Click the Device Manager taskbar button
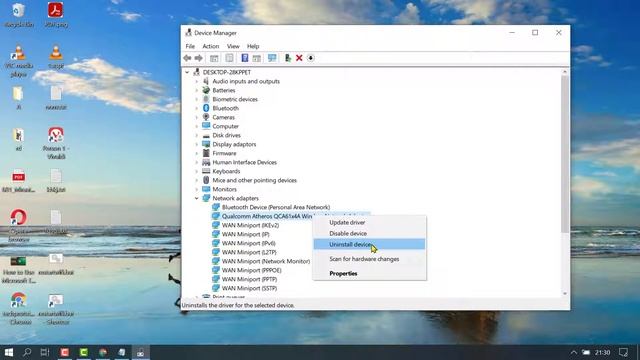 coord(140,352)
